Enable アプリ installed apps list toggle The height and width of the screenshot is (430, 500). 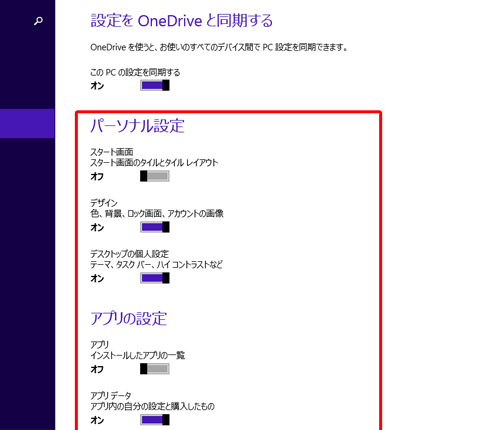click(155, 369)
